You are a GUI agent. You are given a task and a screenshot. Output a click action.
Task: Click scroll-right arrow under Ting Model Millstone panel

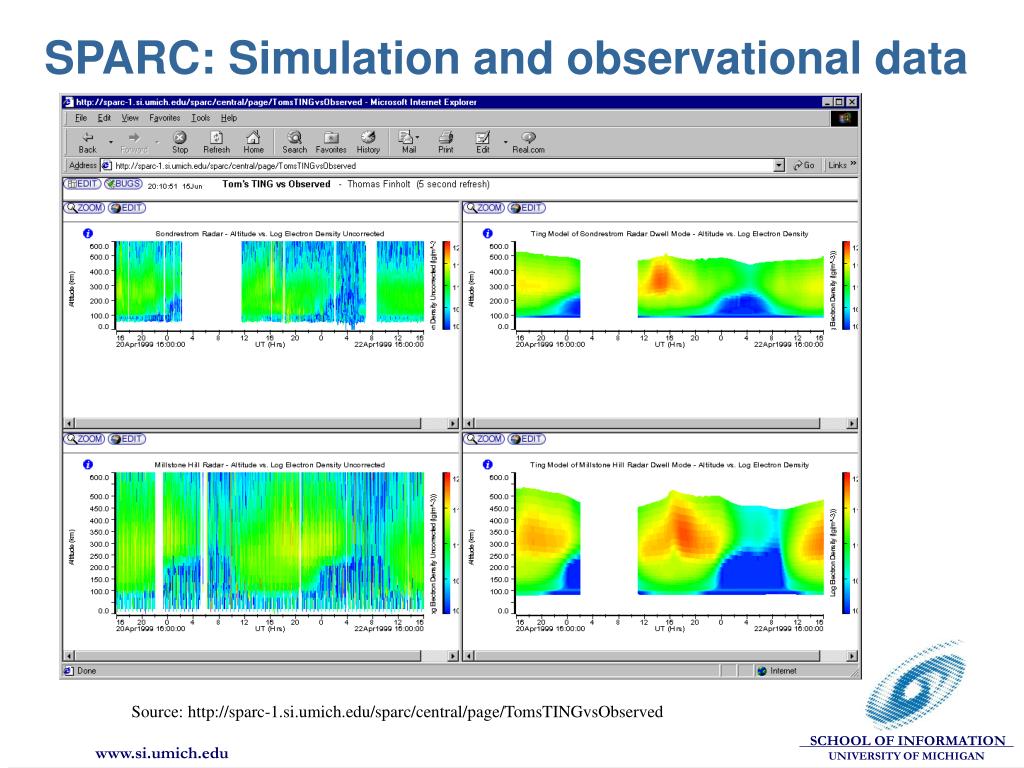coord(852,655)
